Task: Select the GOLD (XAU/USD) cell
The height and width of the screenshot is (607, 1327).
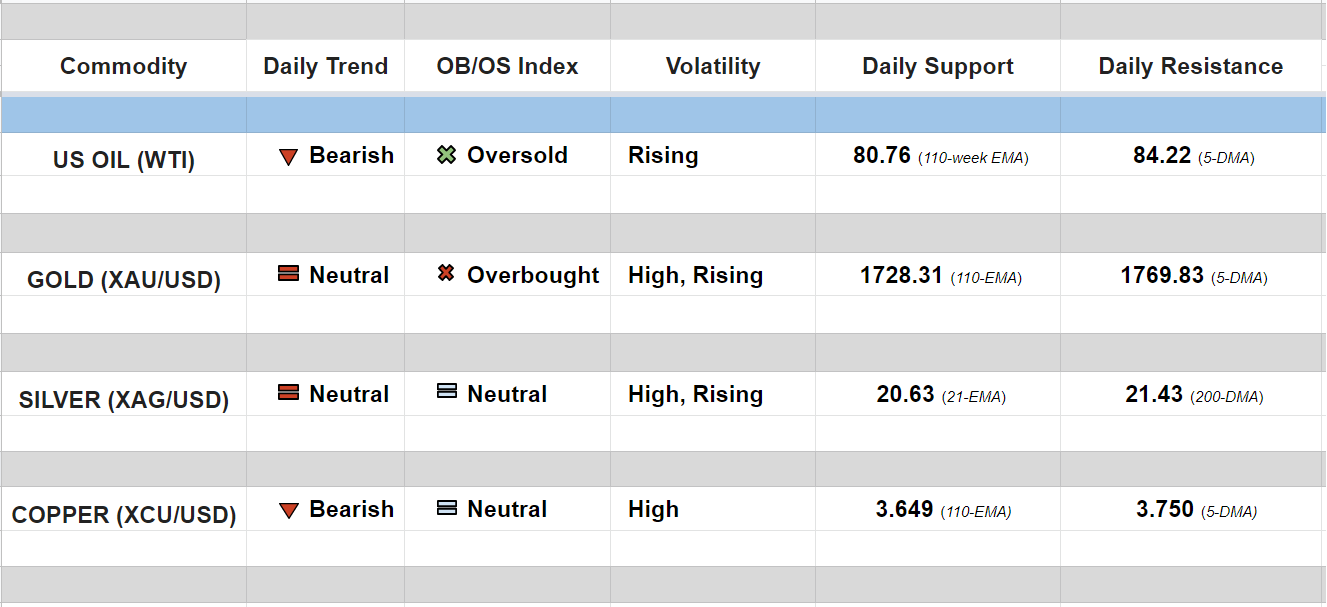Action: [x=123, y=279]
